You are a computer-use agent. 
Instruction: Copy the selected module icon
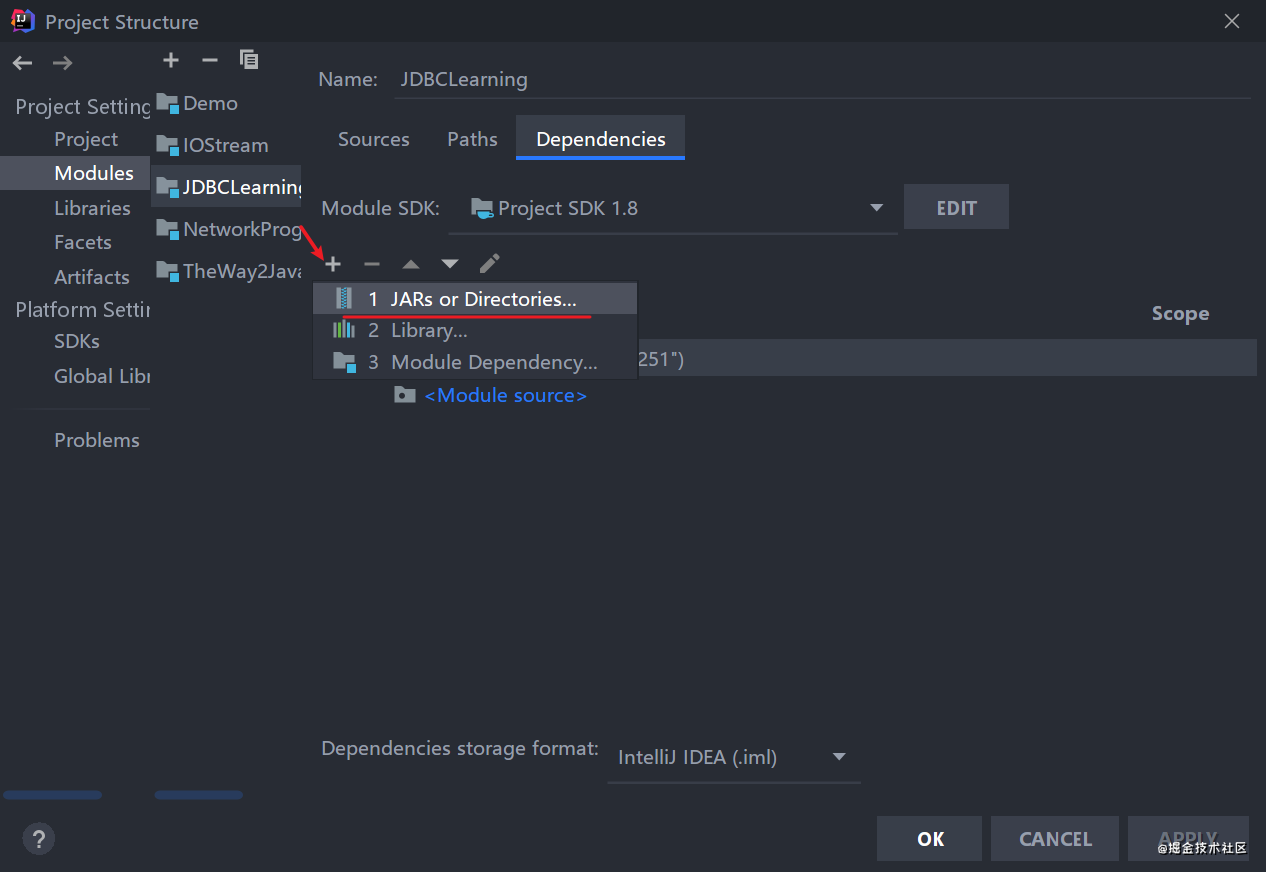coord(249,60)
